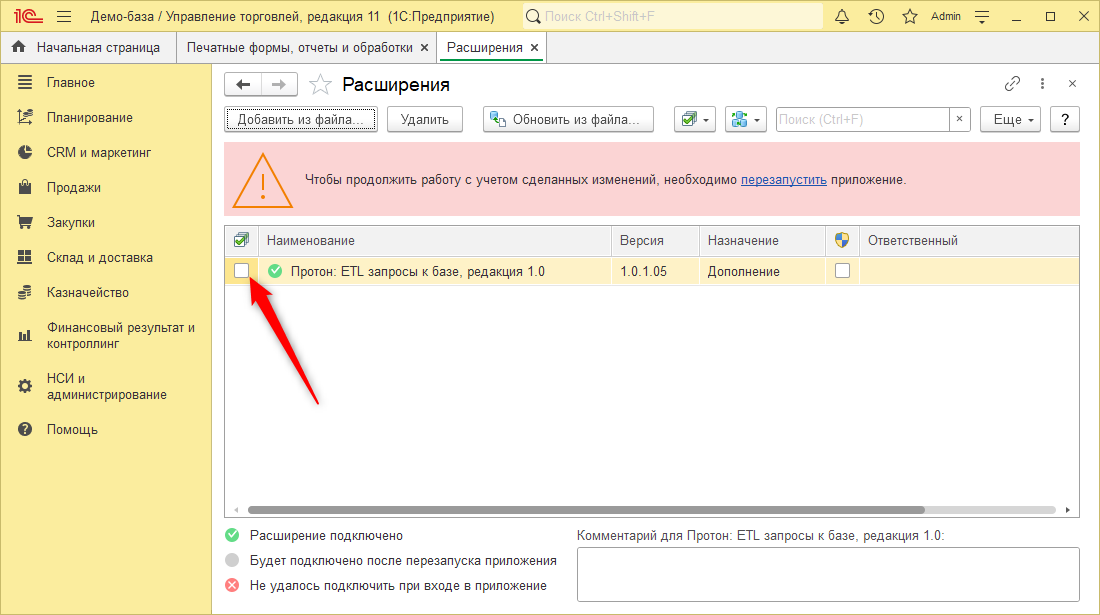Image resolution: width=1100 pixels, height=615 pixels.
Task: Focus the Поиск (Ctrl+F) list search field
Action: [x=863, y=119]
